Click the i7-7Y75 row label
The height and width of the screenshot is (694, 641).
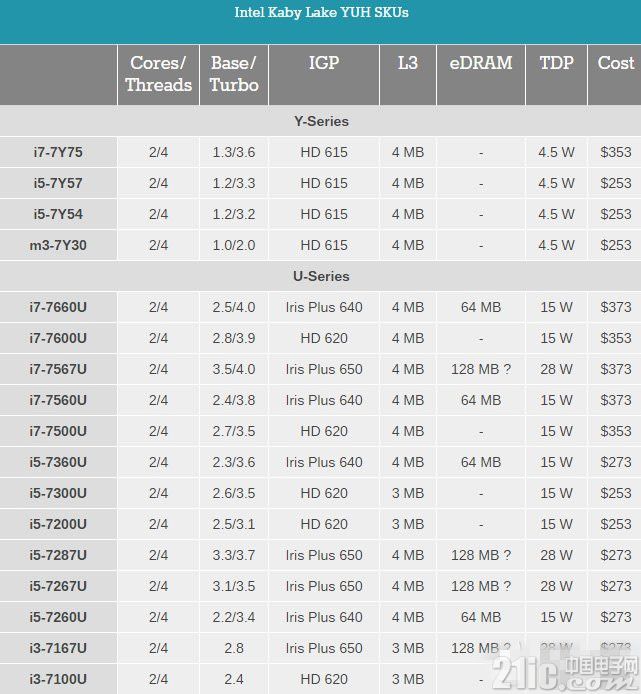point(58,152)
